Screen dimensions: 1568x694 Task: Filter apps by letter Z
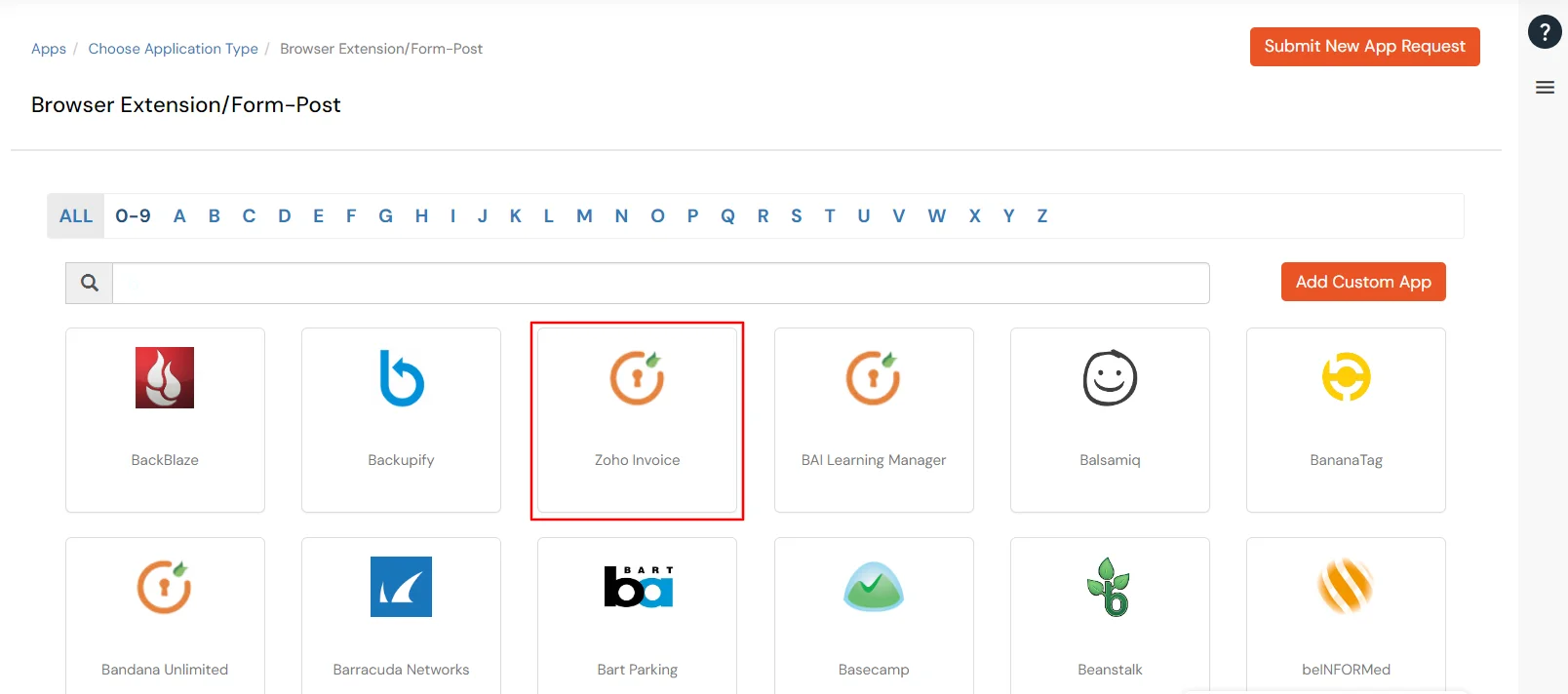point(1041,216)
